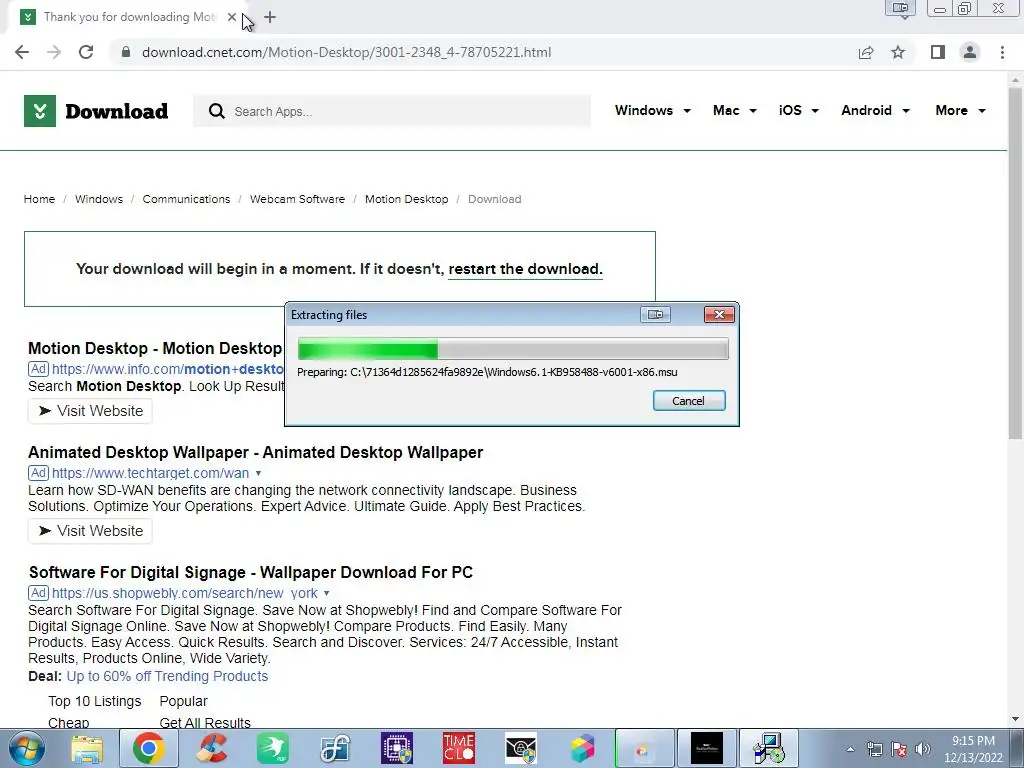Click the Extracting files dialog title bar icon
Viewport: 1024px width, 768px height.
(x=655, y=315)
